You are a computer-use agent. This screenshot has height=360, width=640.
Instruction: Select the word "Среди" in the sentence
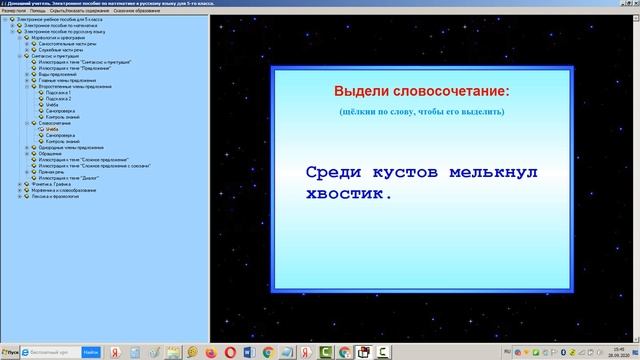333,172
